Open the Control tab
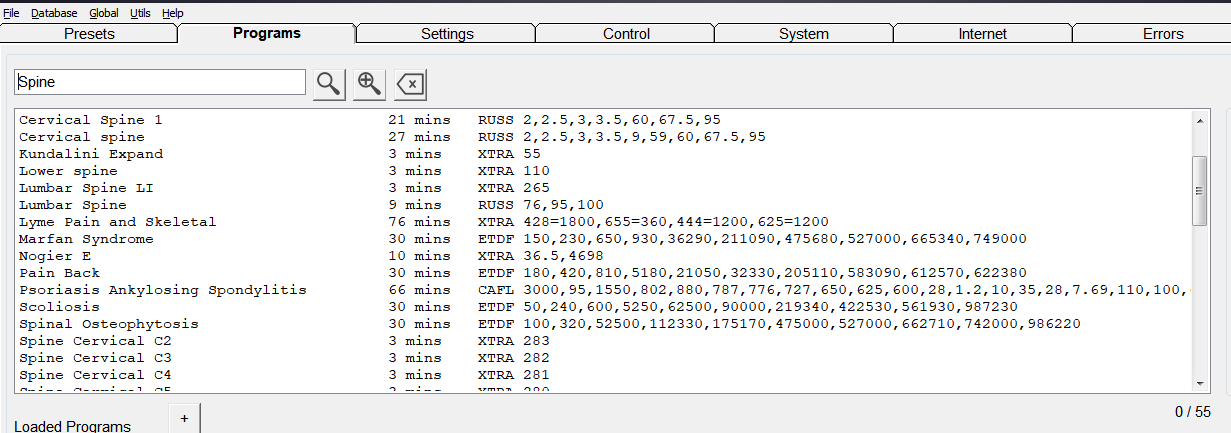The image size is (1231, 433). coord(626,34)
